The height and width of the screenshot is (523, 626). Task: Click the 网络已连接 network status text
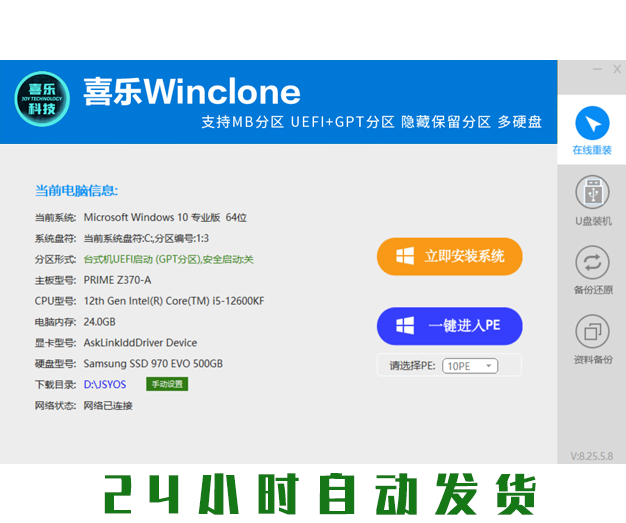pyautogui.click(x=108, y=406)
